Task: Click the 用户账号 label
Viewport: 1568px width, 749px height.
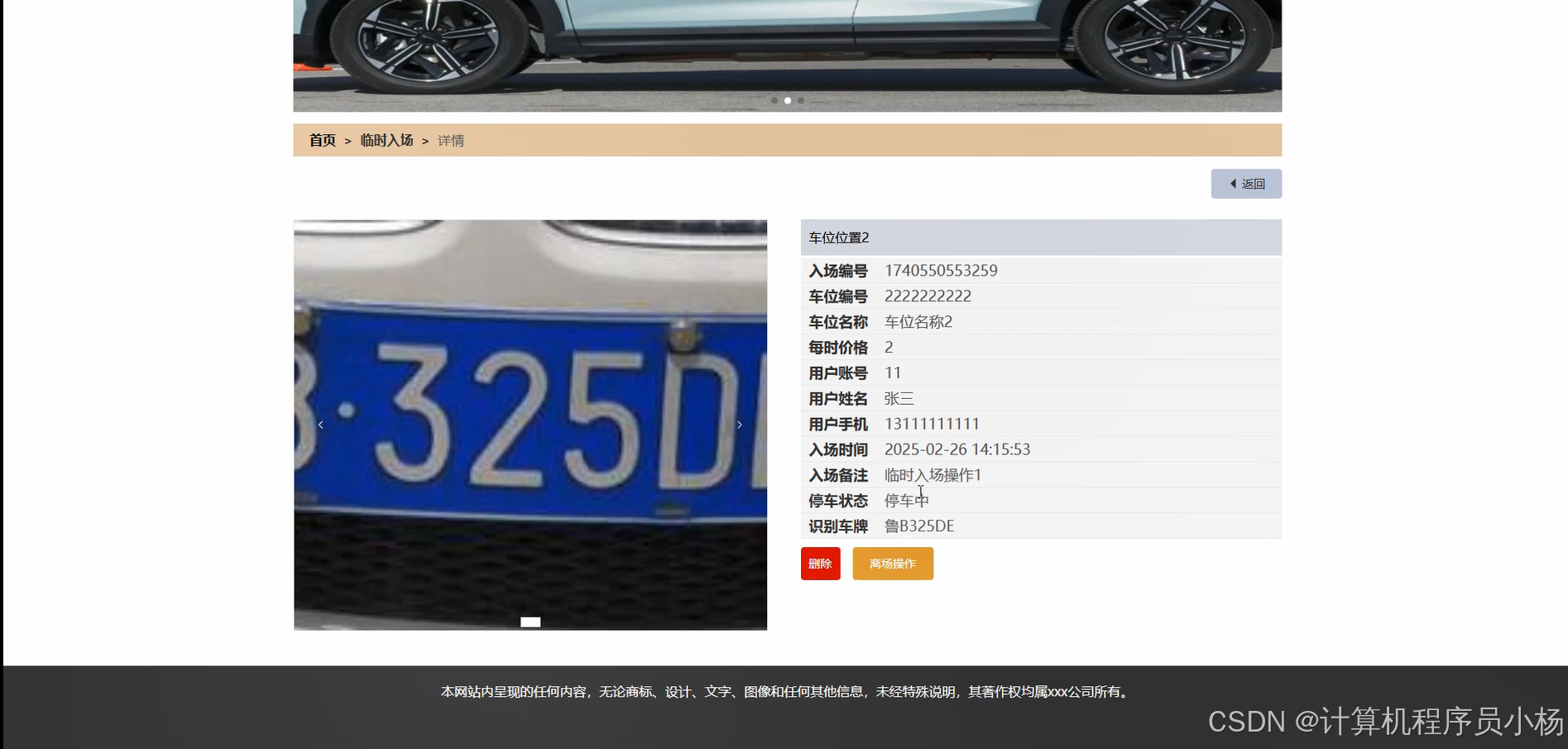Action: (x=838, y=373)
